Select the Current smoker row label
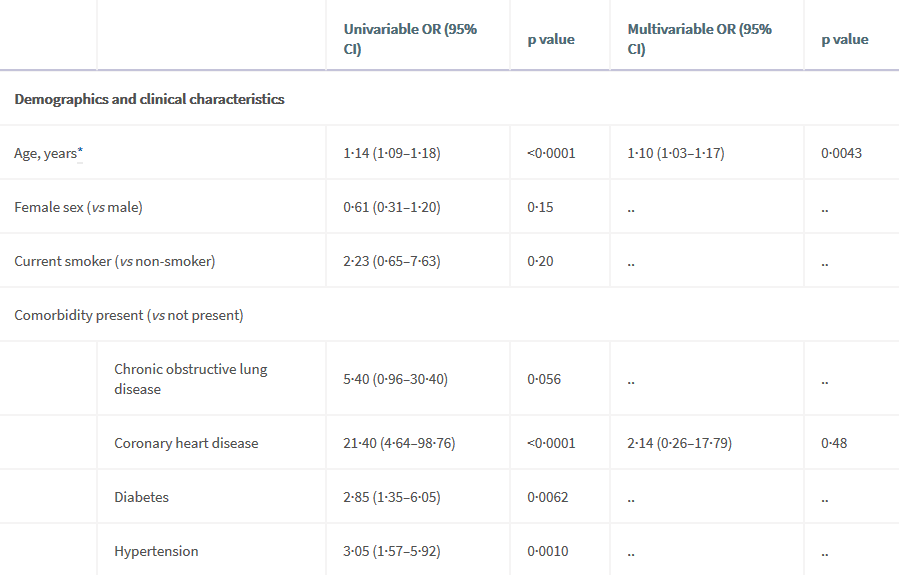The height and width of the screenshot is (575, 899). (x=114, y=261)
